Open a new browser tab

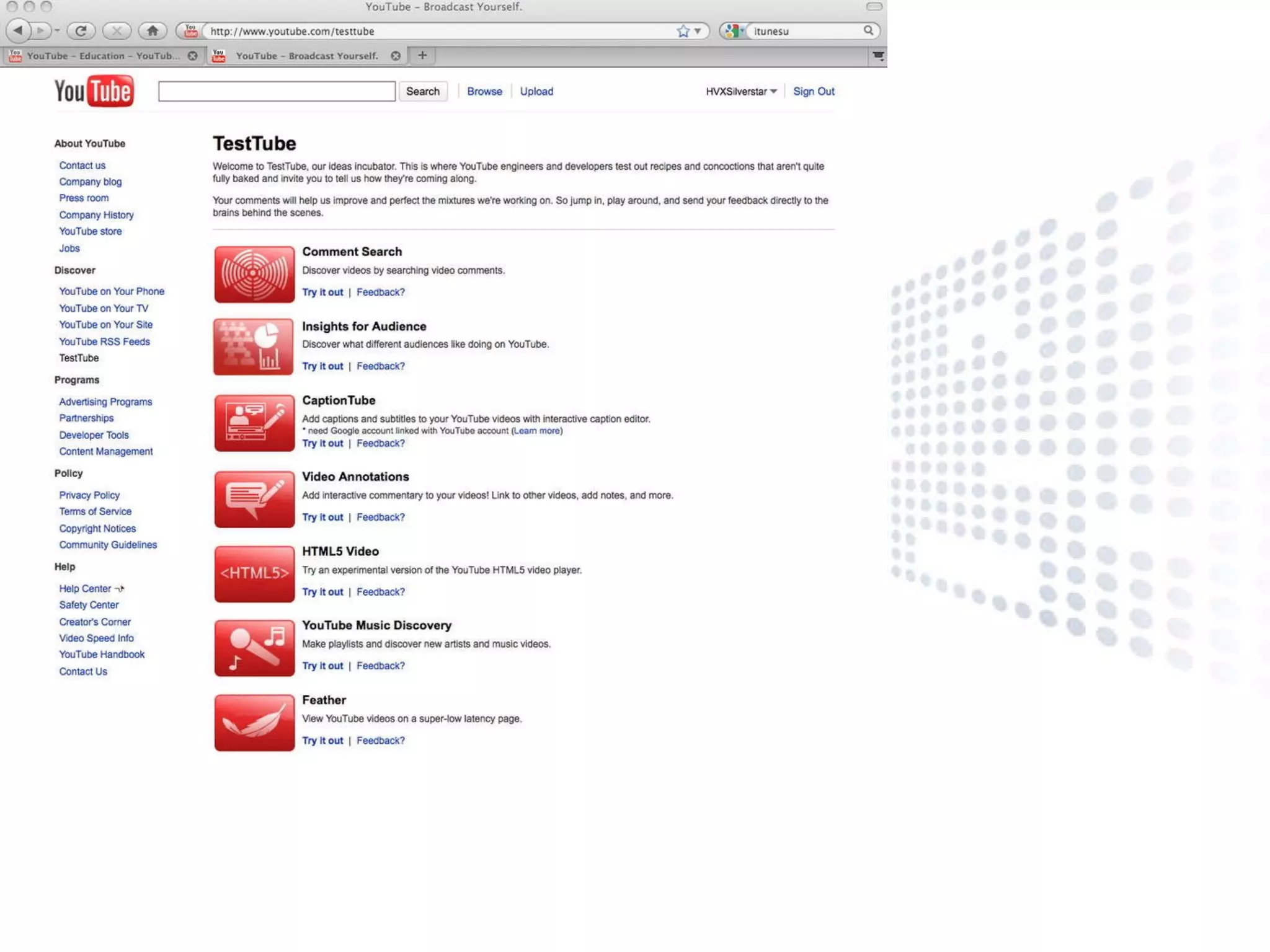422,56
